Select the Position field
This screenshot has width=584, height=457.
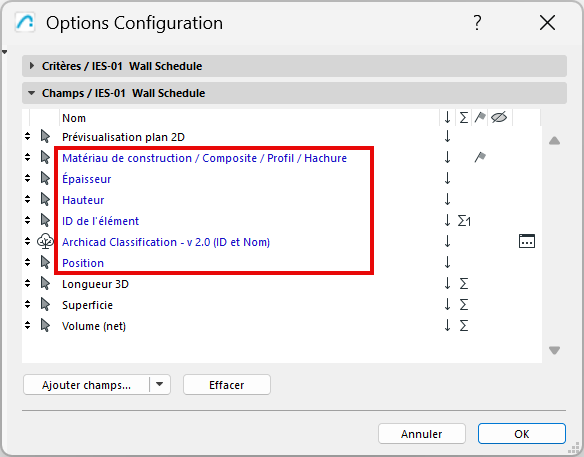pyautogui.click(x=83, y=263)
